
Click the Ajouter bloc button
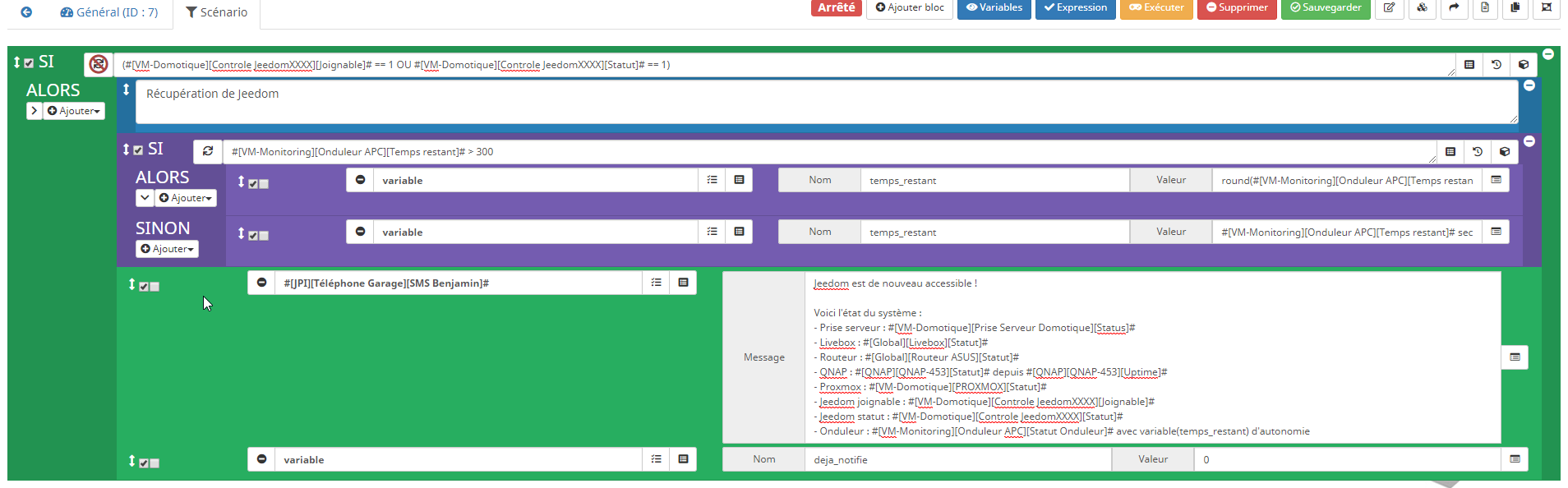point(909,7)
